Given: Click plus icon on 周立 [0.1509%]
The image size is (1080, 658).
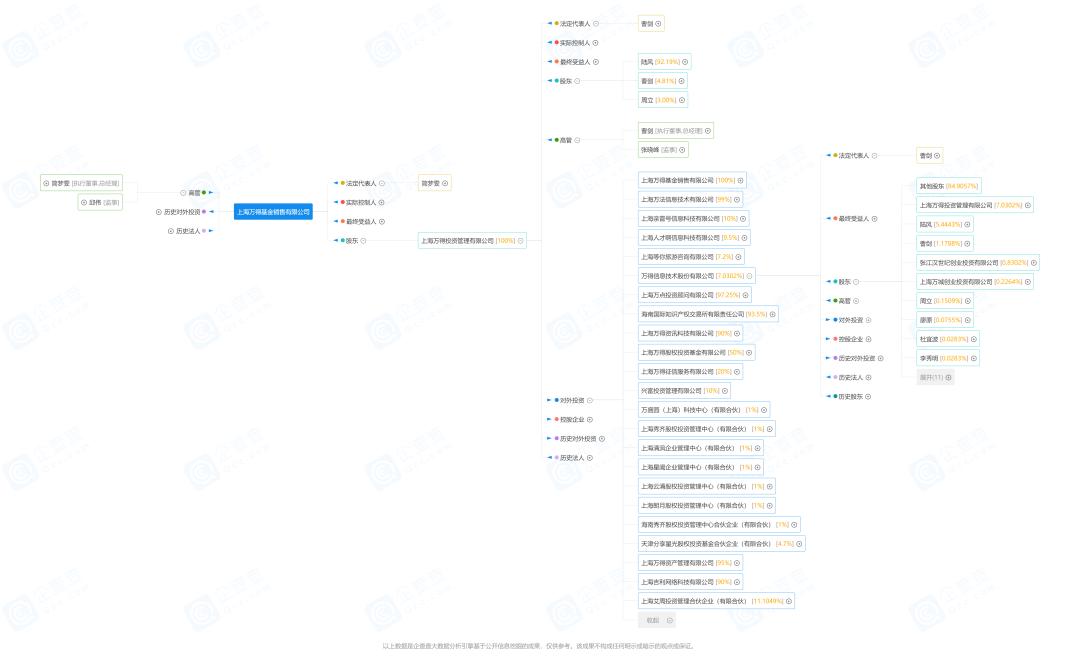Looking at the screenshot, I should pos(967,301).
